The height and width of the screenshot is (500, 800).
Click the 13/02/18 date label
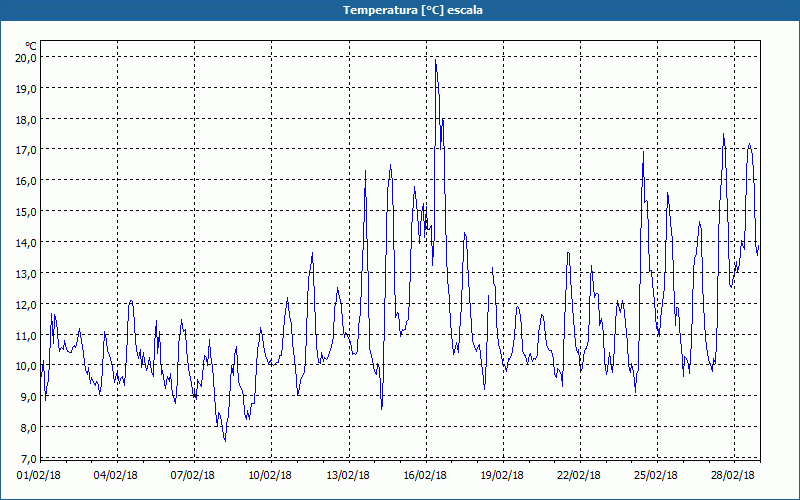(348, 476)
